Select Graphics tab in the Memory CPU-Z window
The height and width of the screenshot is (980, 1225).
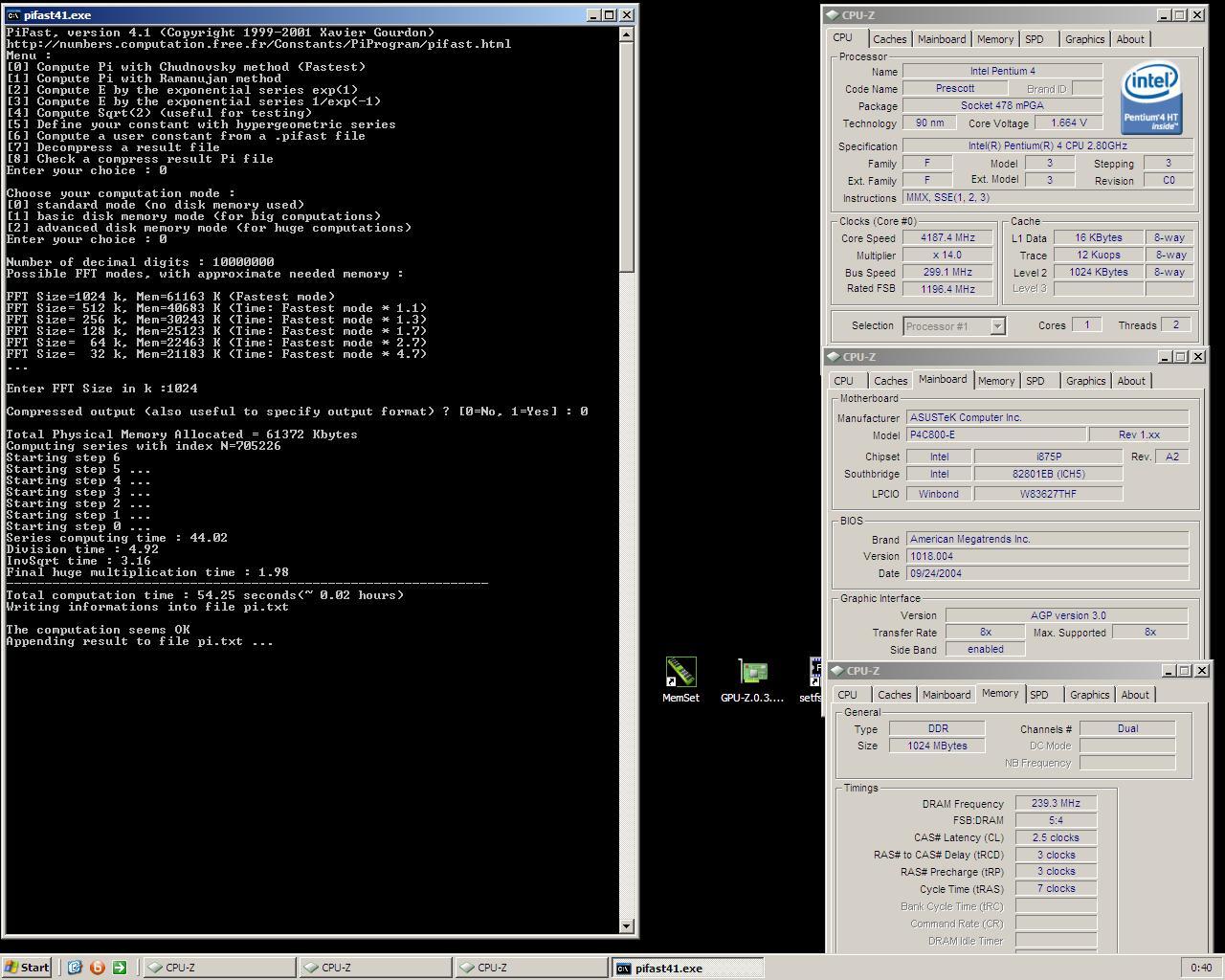pyautogui.click(x=1089, y=695)
